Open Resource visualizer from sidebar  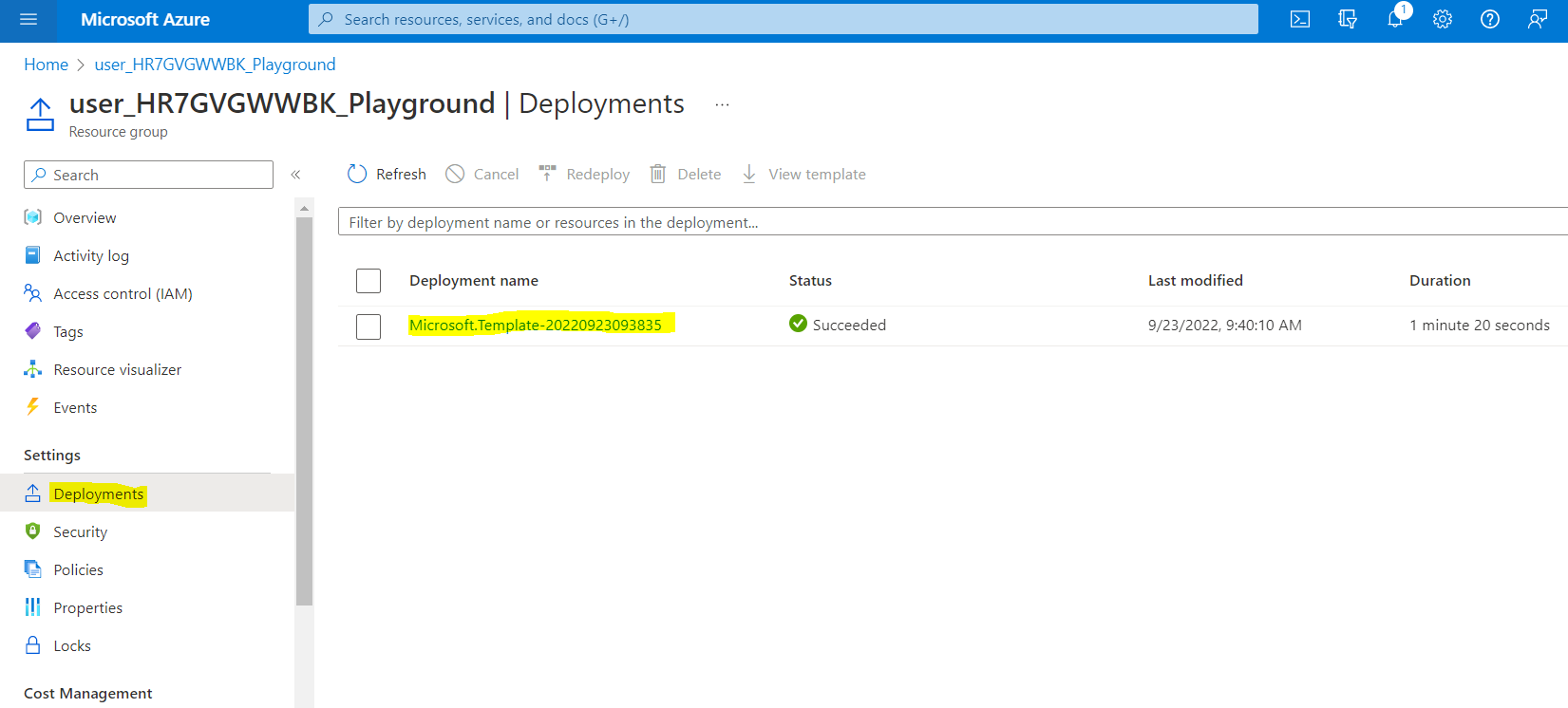pos(117,370)
